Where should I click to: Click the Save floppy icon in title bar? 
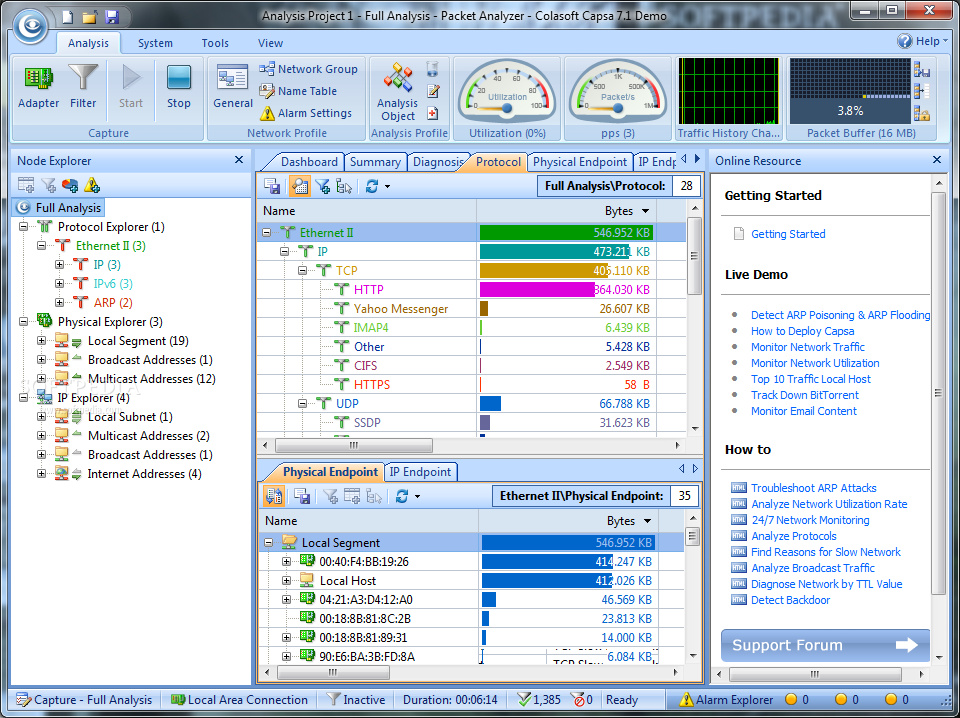tap(111, 17)
